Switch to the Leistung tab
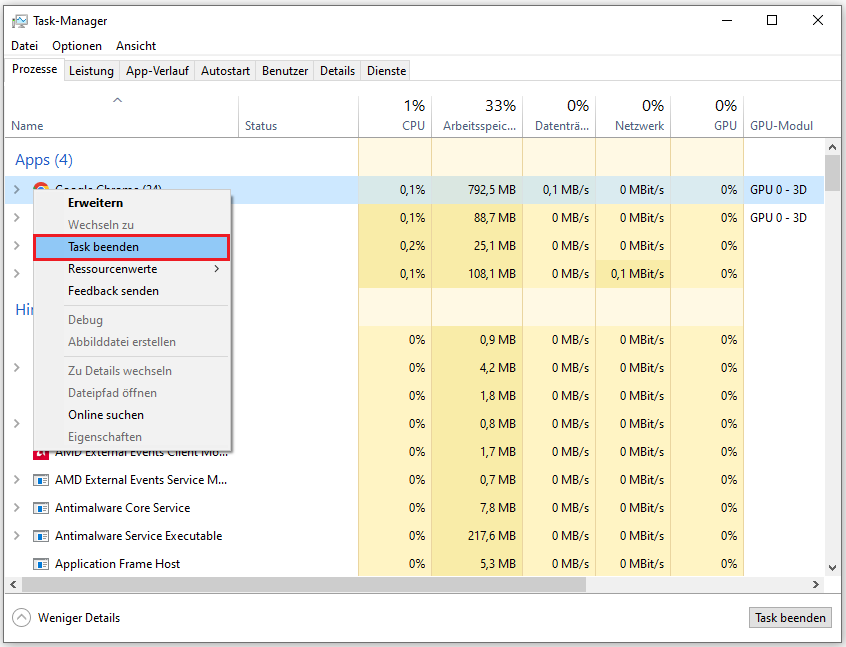The image size is (846, 647). [91, 71]
